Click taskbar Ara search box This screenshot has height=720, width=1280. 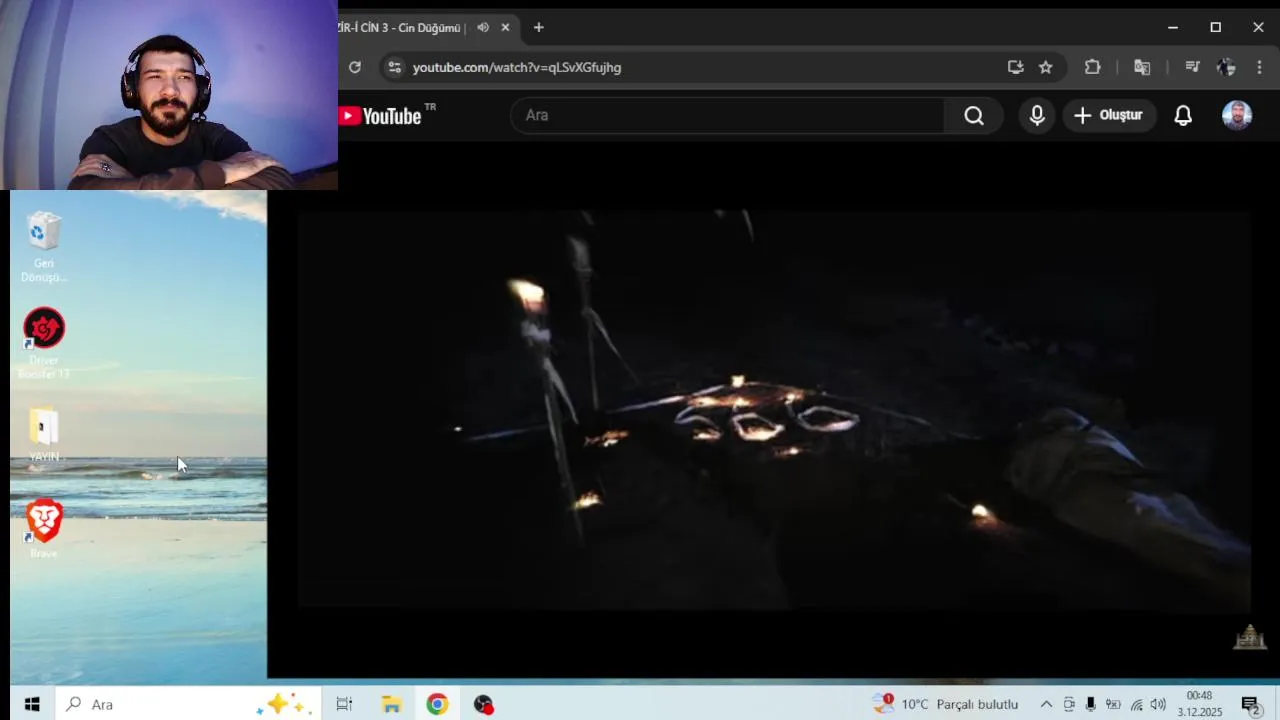[188, 704]
